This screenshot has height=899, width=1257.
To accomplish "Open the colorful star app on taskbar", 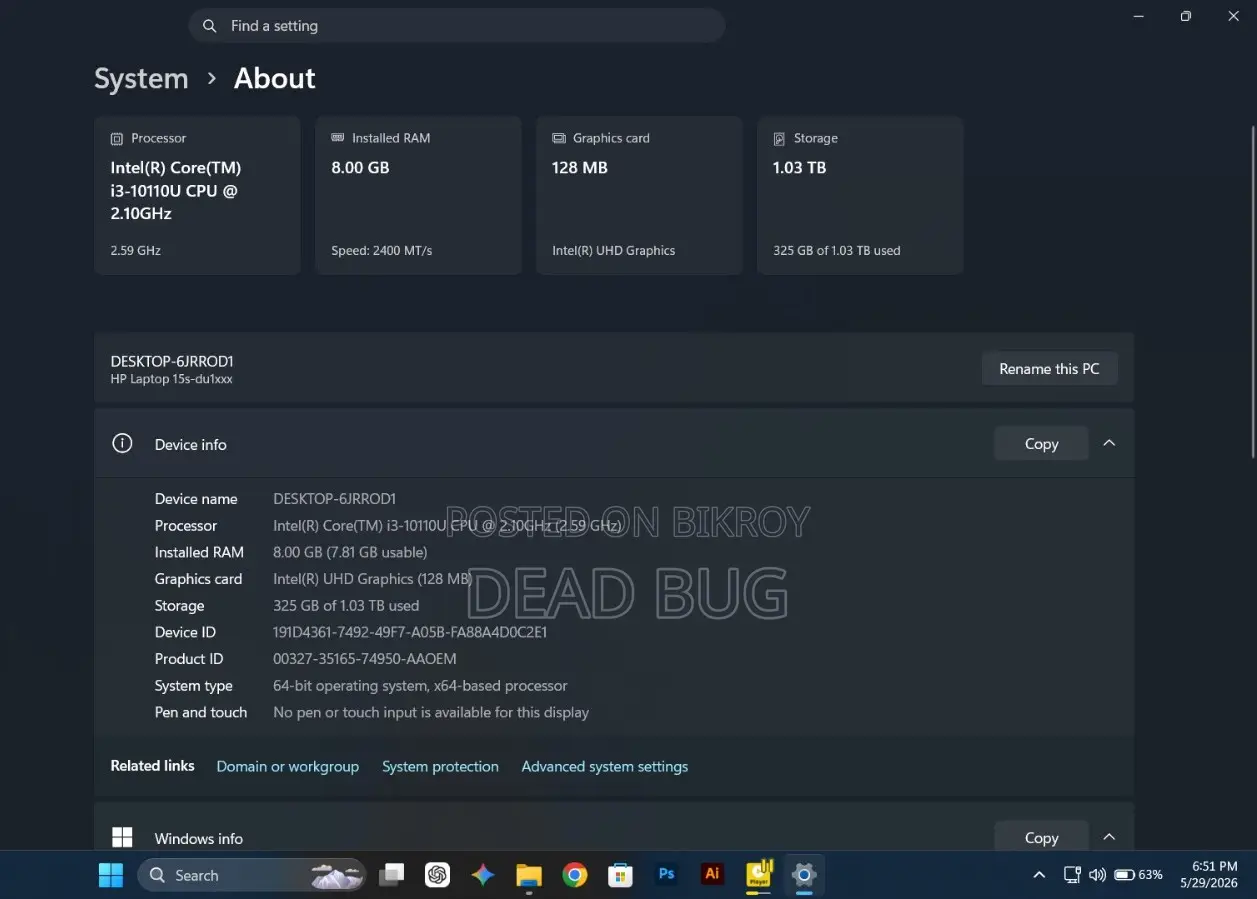I will click(483, 875).
